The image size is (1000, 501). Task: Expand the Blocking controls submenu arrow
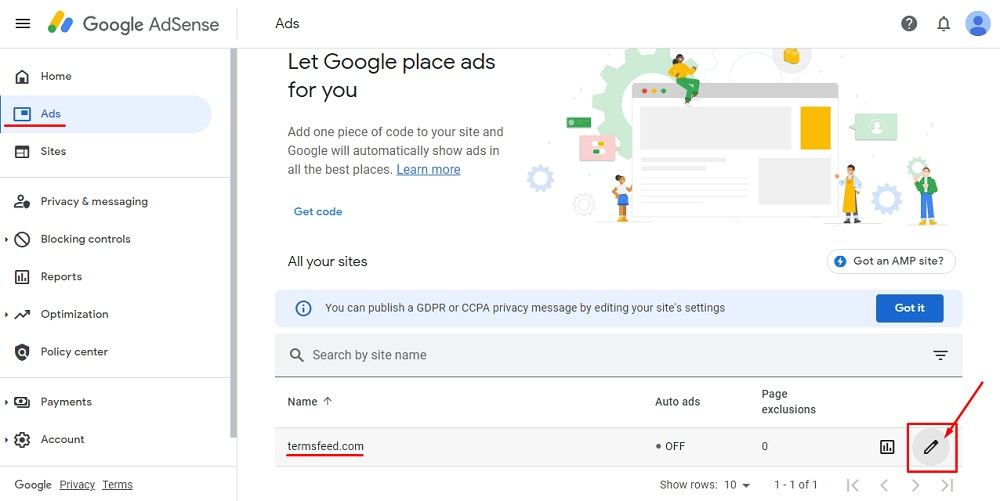click(6, 240)
